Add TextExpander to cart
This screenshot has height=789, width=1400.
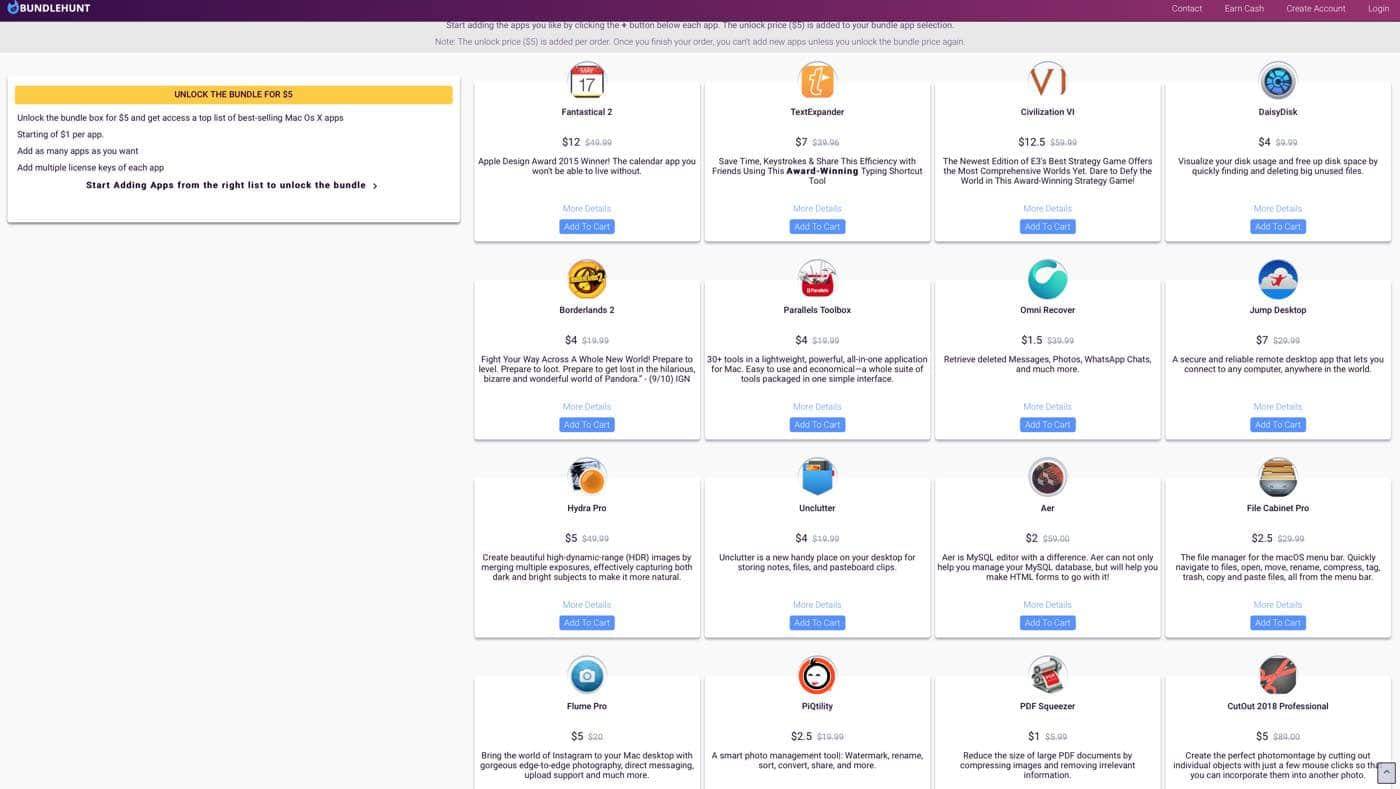click(817, 227)
